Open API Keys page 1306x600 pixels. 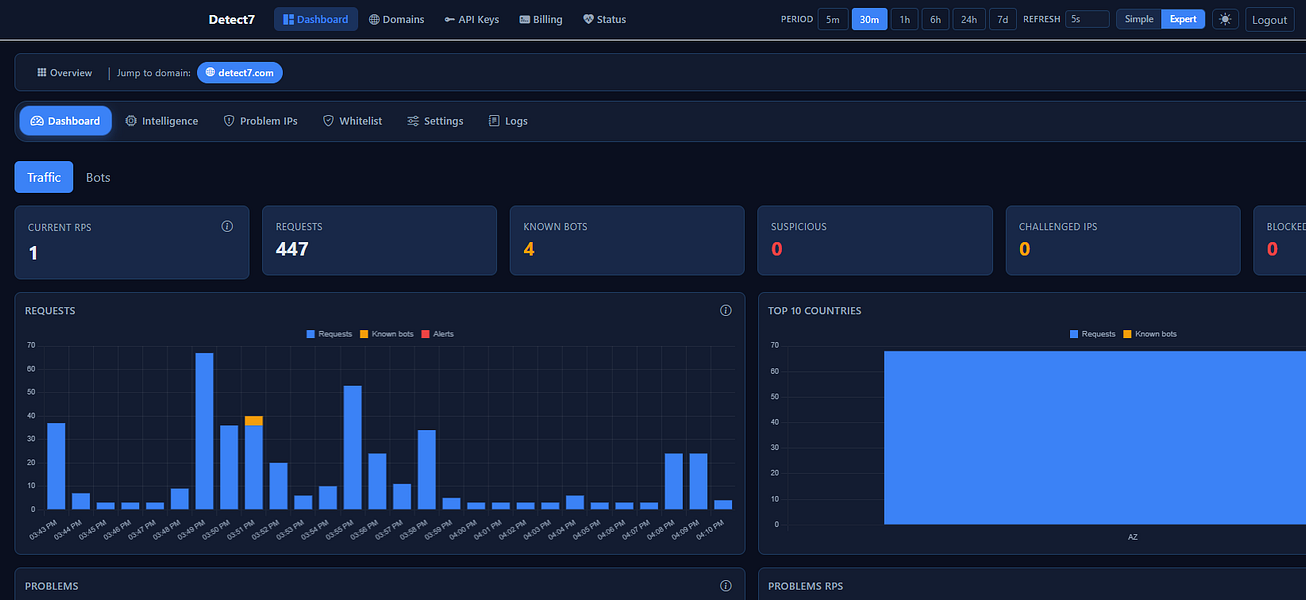pyautogui.click(x=472, y=19)
